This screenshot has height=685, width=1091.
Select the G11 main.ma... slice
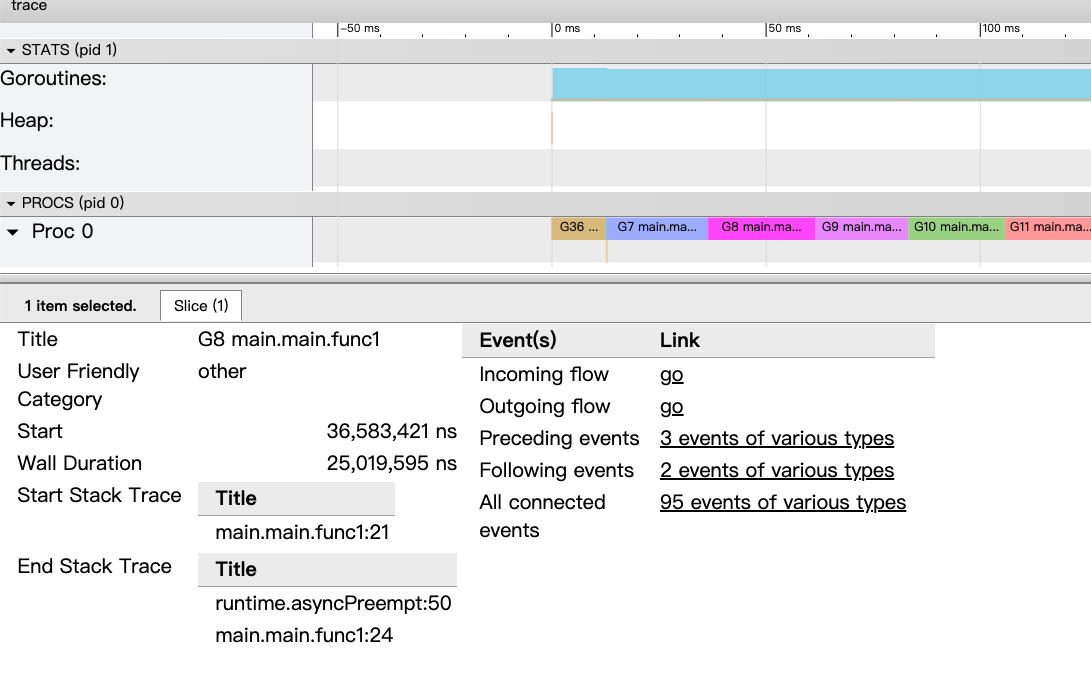(x=1048, y=228)
